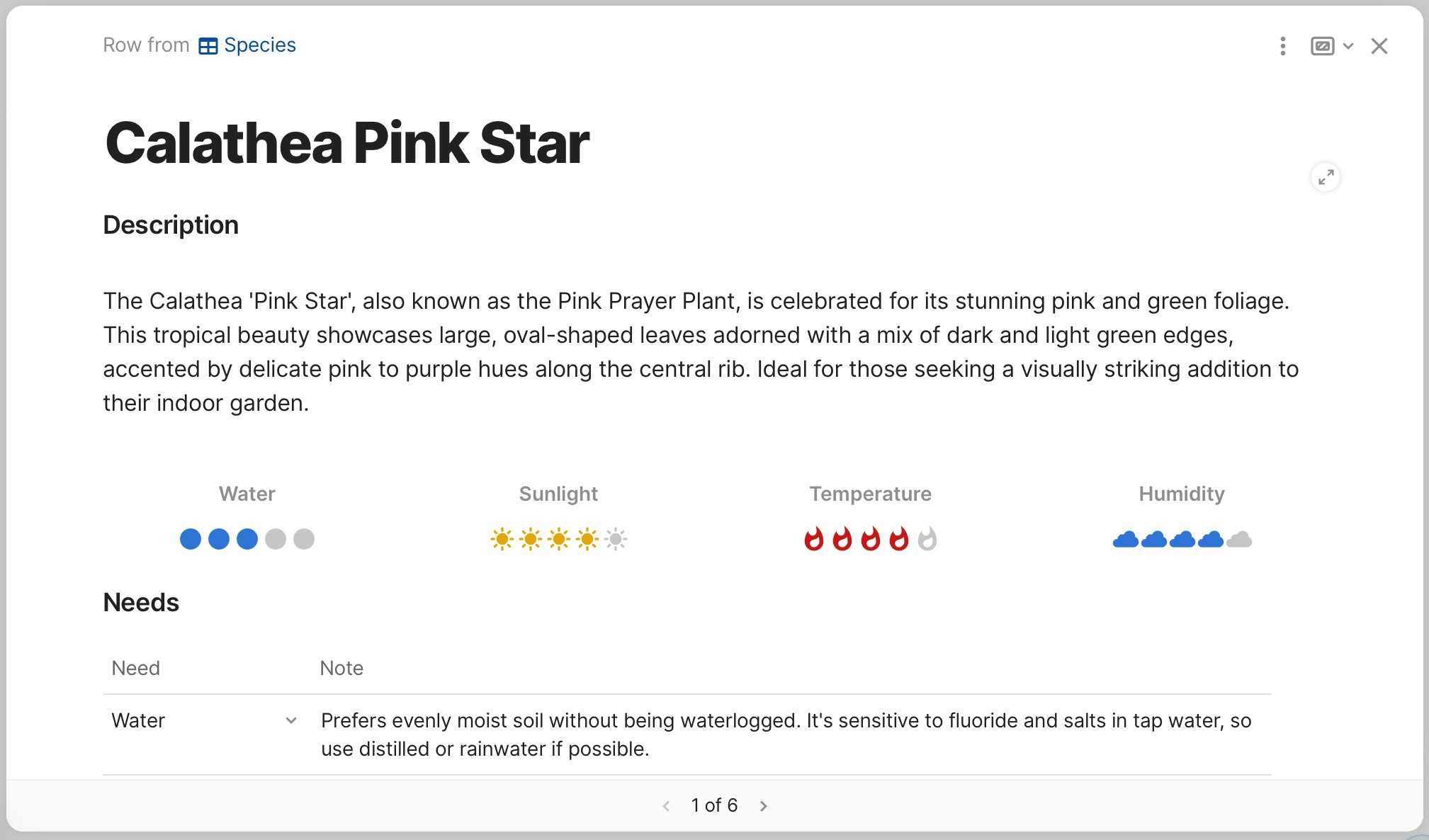This screenshot has height=840, width=1429.
Task: Go to the previous row arrow
Action: click(666, 806)
